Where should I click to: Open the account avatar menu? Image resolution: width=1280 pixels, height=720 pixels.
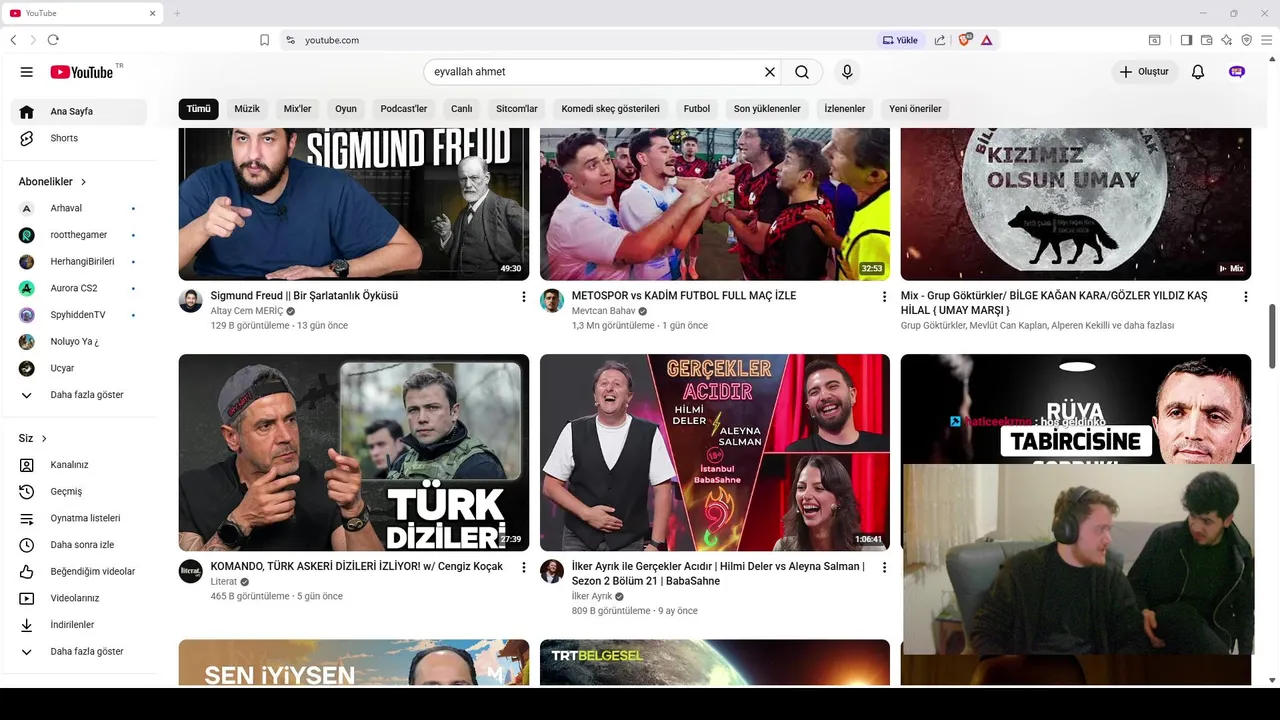[x=1237, y=72]
